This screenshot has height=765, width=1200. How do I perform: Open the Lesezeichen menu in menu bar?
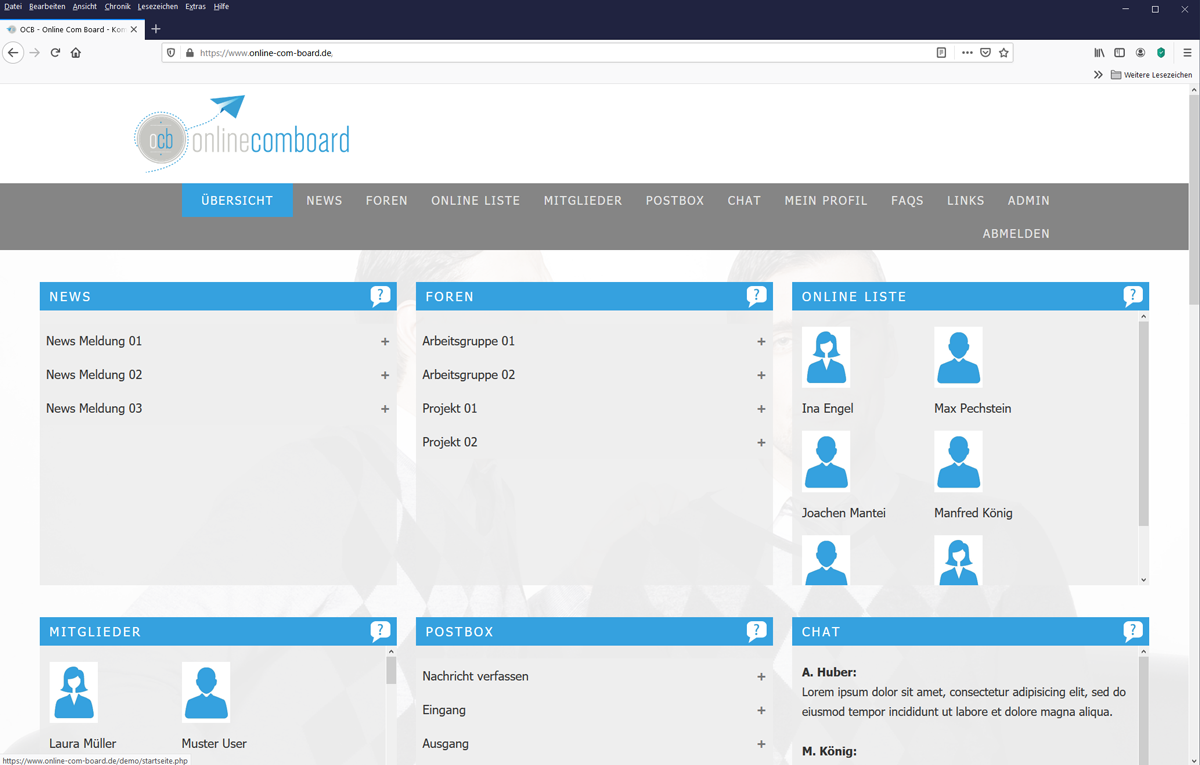[x=158, y=7]
